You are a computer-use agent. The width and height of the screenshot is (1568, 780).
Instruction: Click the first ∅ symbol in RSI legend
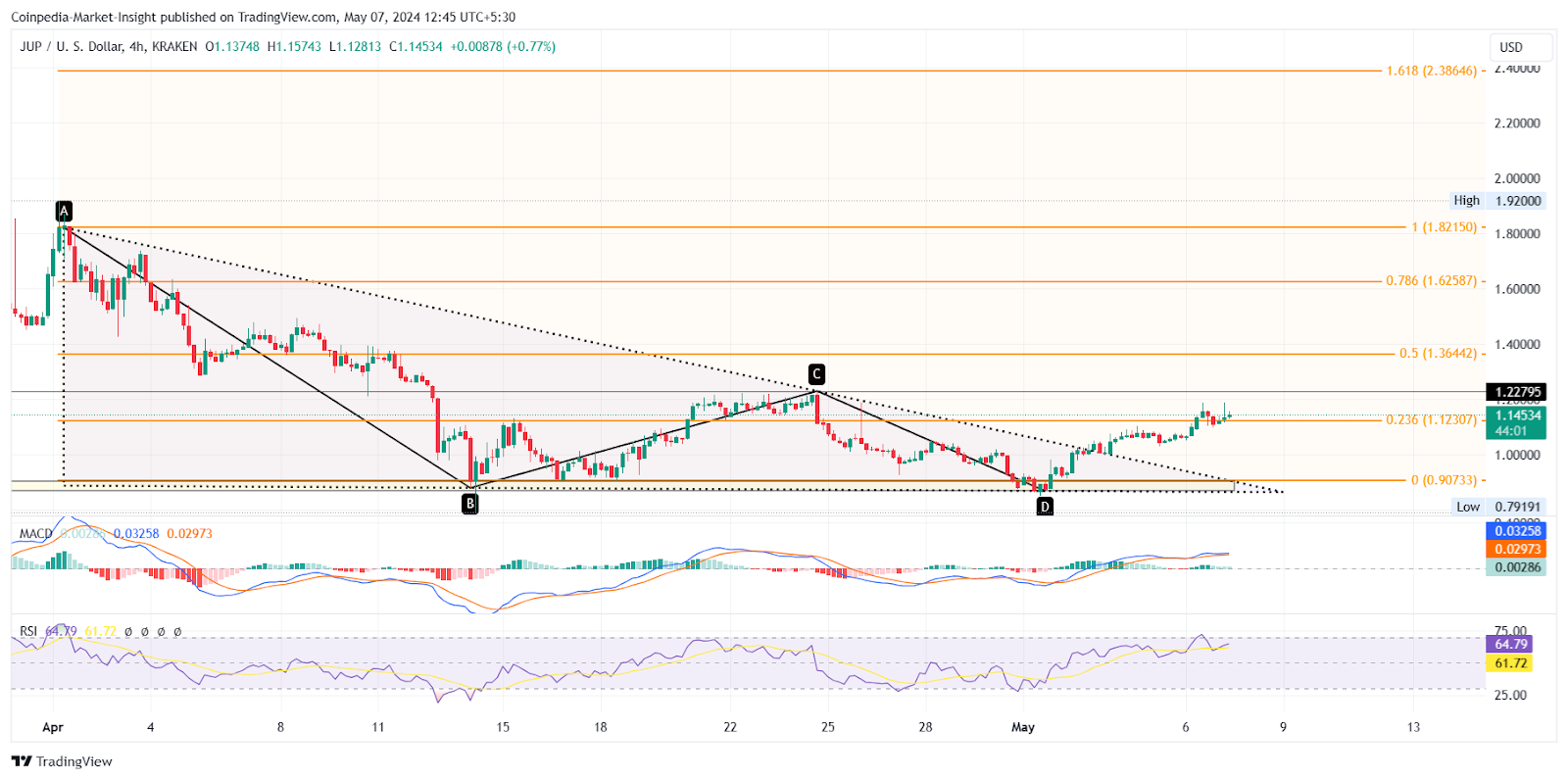(128, 632)
